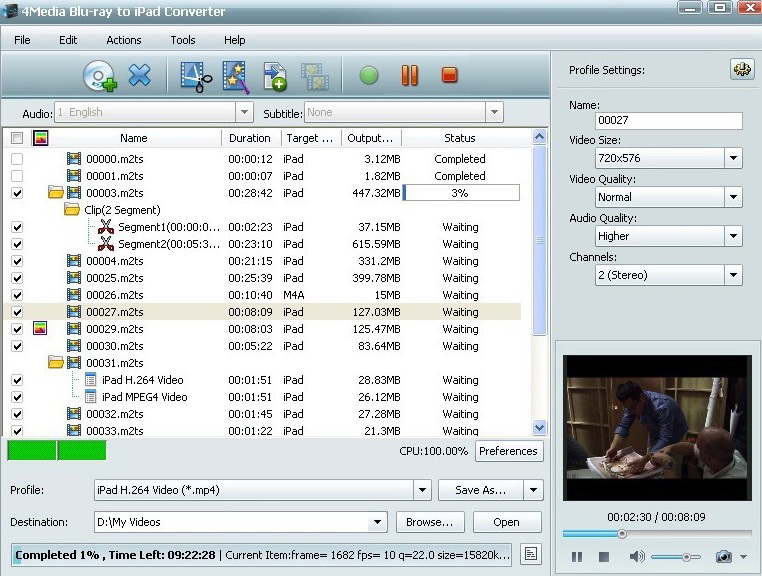This screenshot has height=576, width=762.
Task: Click the preview playback seek slider
Action: pyautogui.click(x=657, y=534)
